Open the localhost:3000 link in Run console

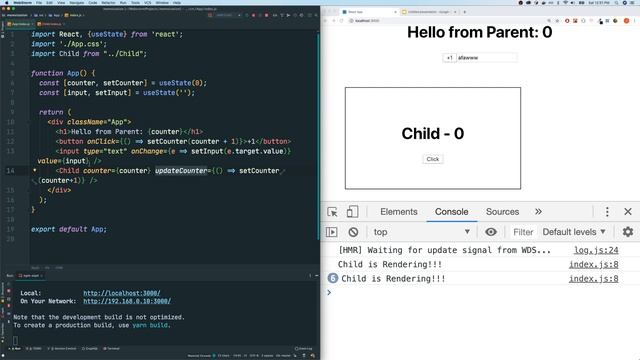122,293
